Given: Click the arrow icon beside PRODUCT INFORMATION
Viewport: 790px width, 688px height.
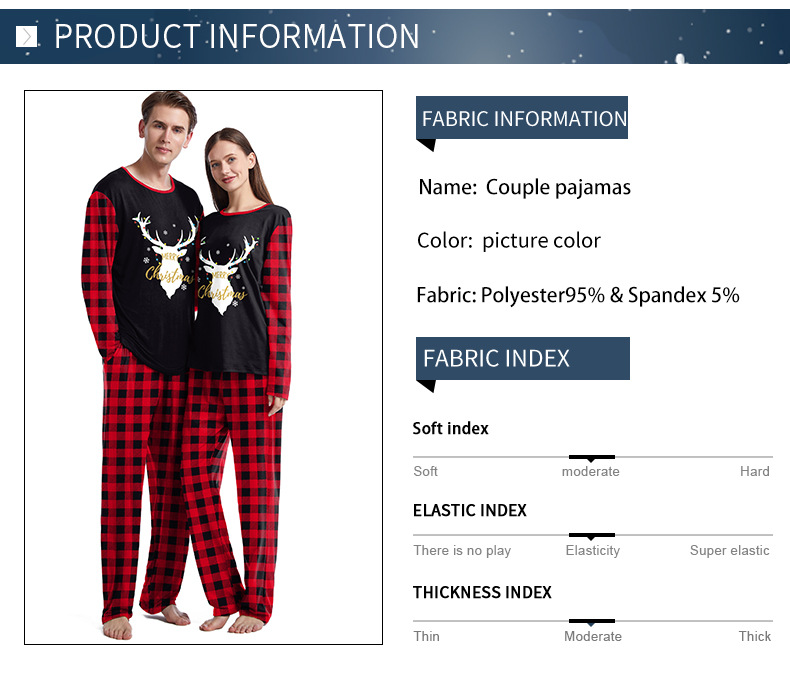Looking at the screenshot, I should coord(26,37).
